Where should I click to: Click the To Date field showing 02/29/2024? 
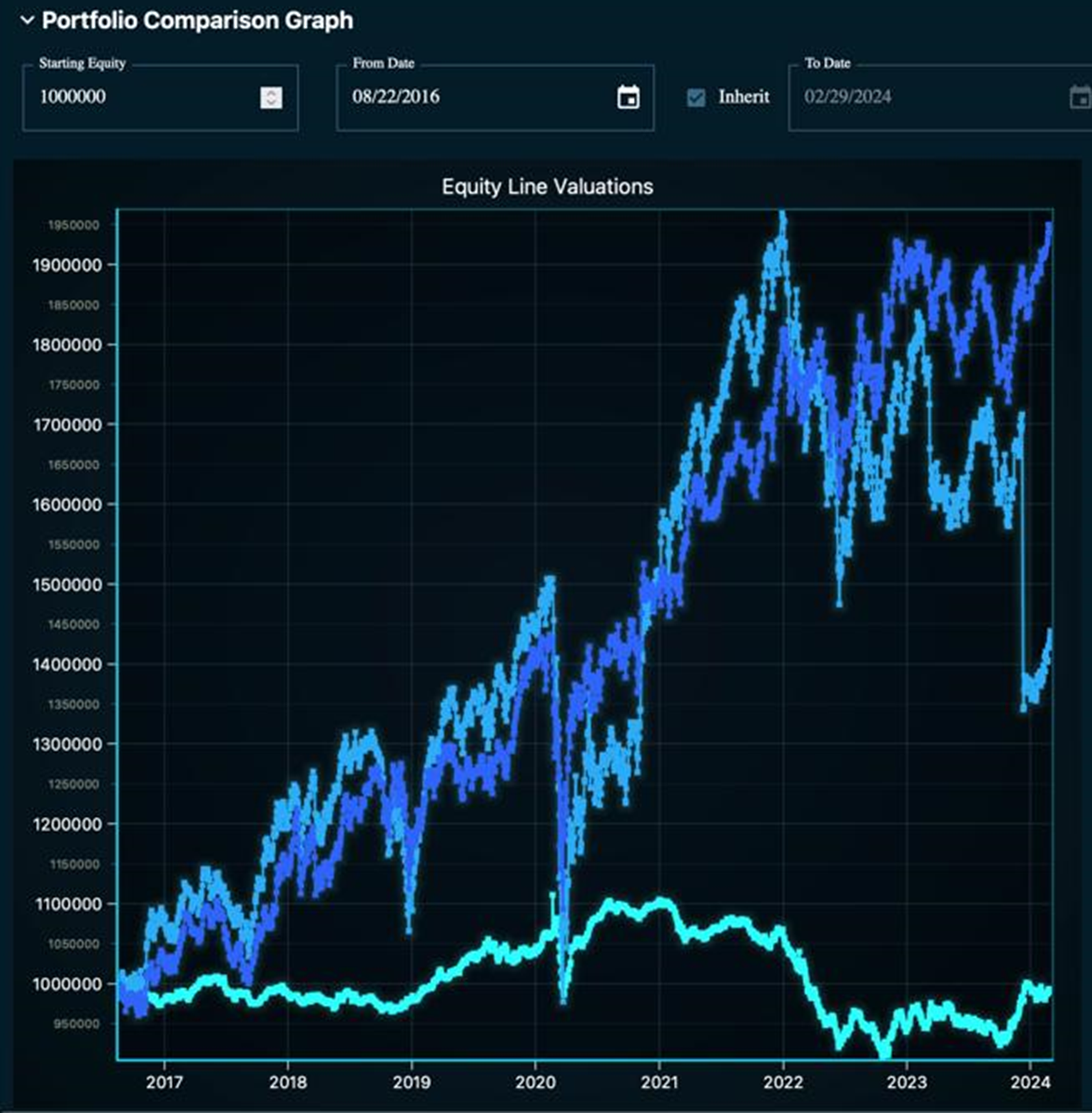coord(908,97)
